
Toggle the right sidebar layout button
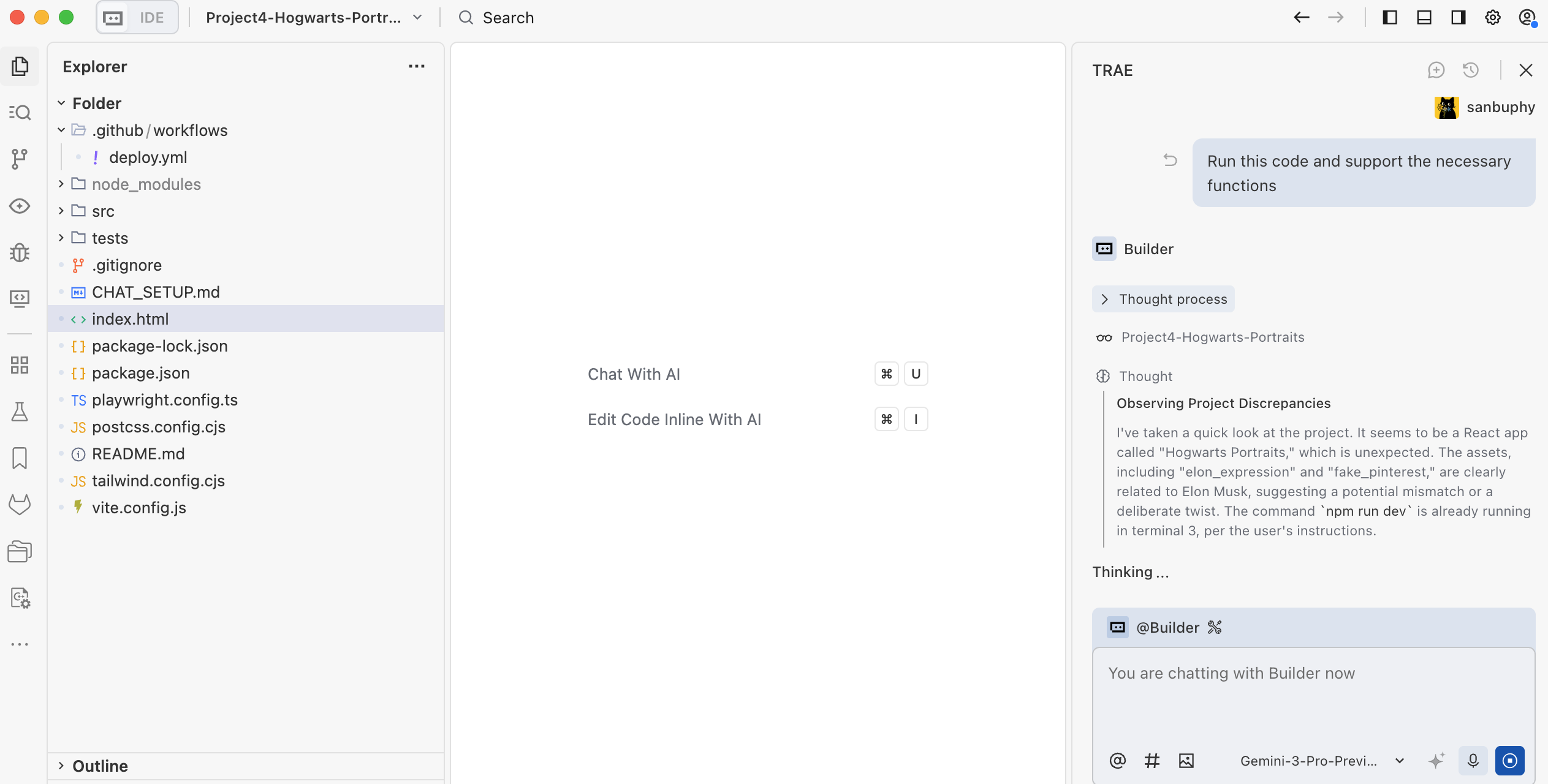pyautogui.click(x=1459, y=18)
